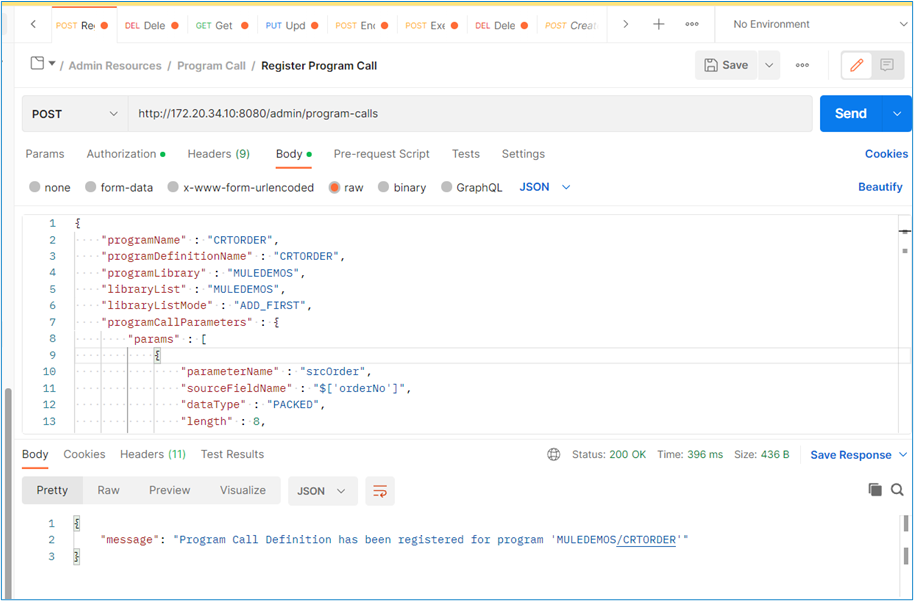This screenshot has height=601, width=914.
Task: Open the collection folder icon in breadcrumb
Action: coord(37,63)
